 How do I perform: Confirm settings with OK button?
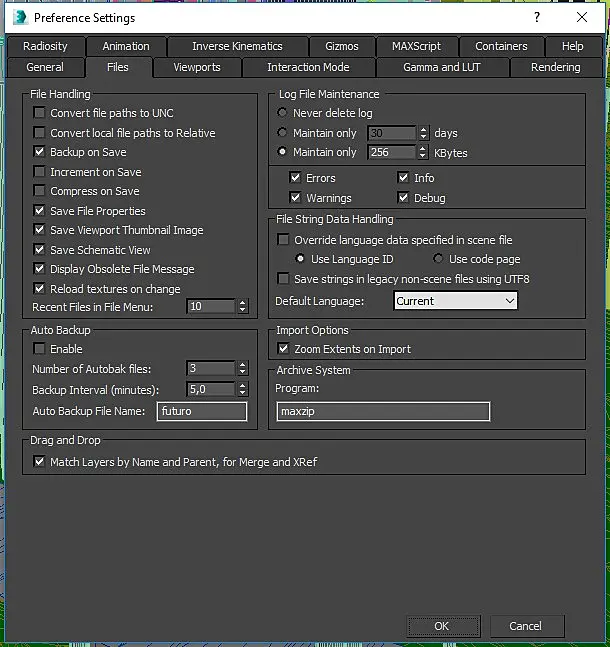[444, 626]
